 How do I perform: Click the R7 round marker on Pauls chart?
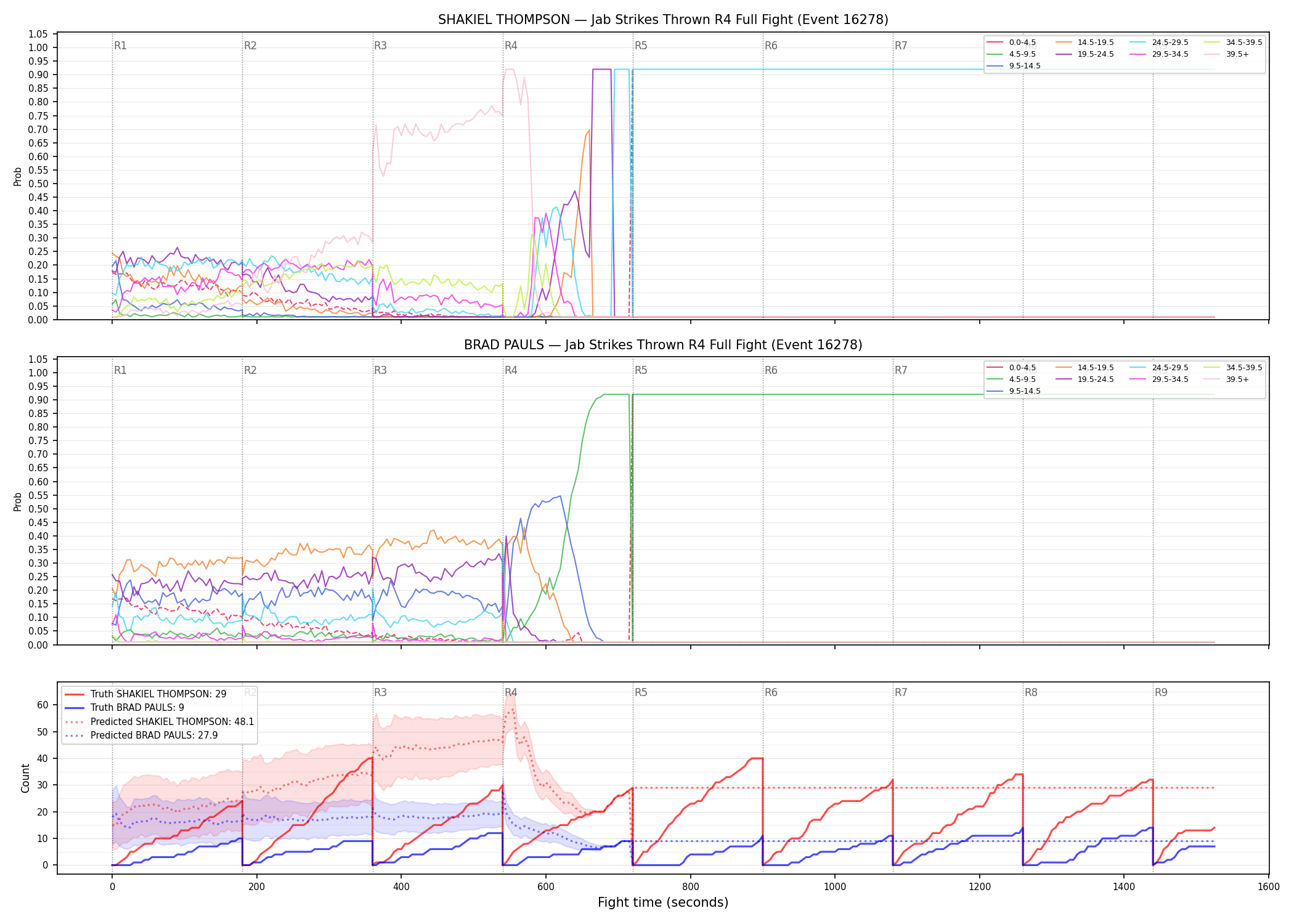tap(901, 370)
